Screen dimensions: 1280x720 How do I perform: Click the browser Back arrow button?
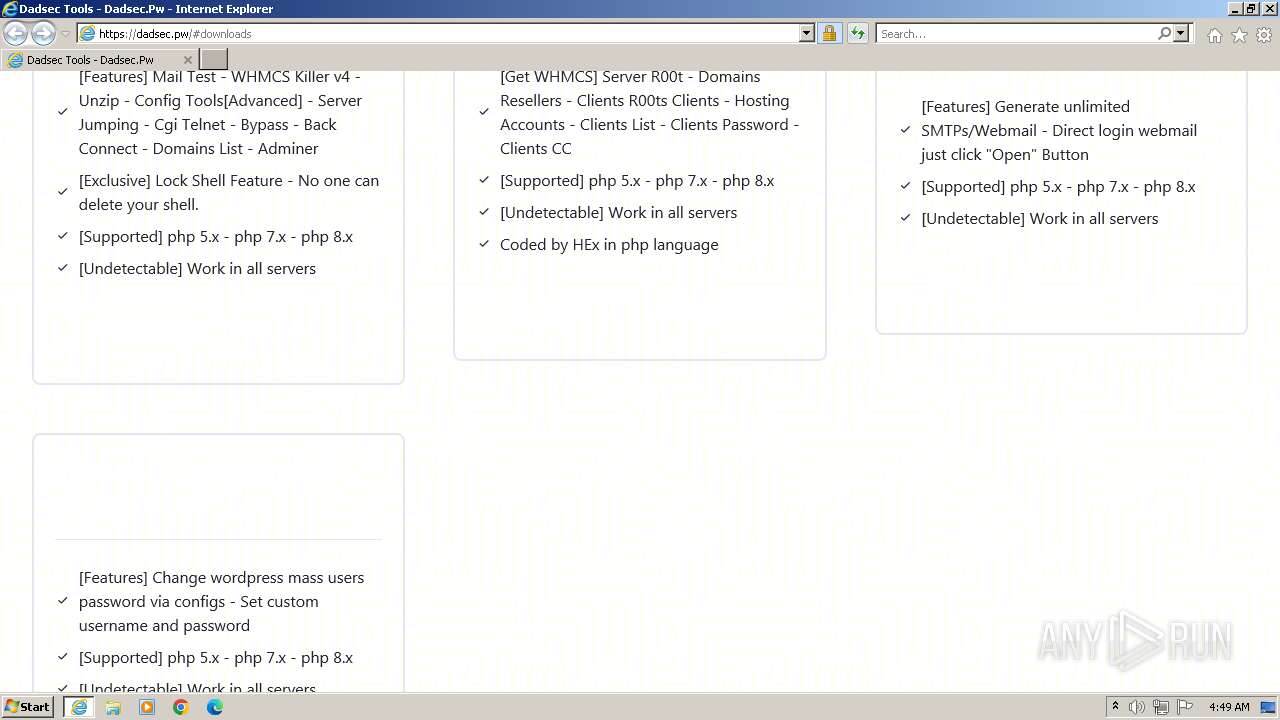click(x=15, y=33)
